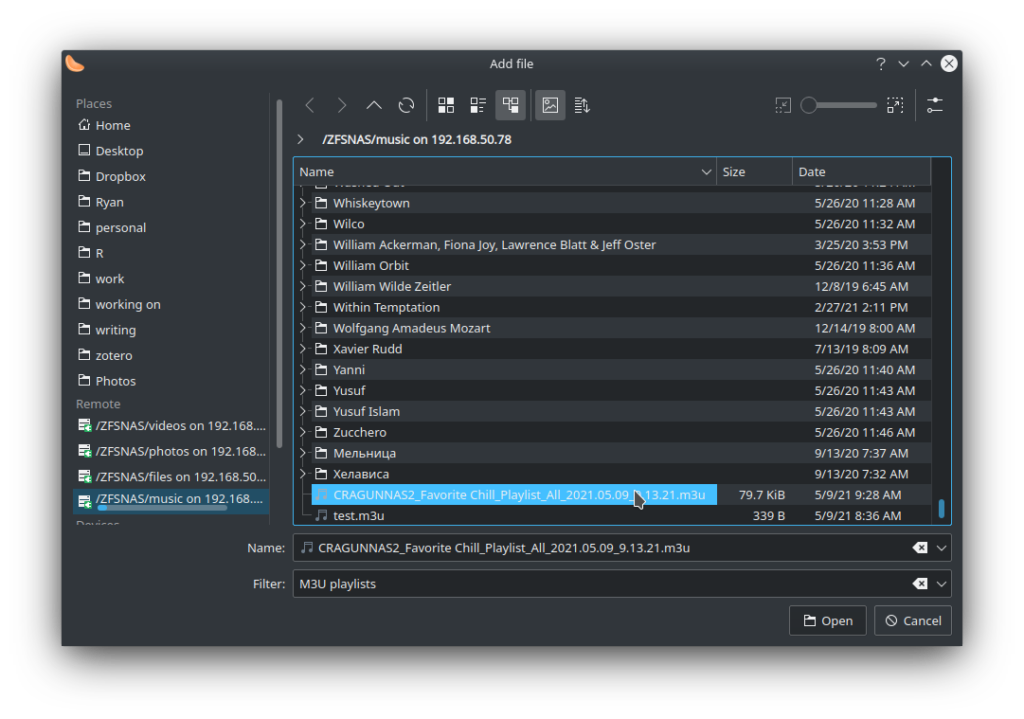This screenshot has width=1024, height=719.
Task: Select the CRAGUNNAS2_Favorite Chill playlist file
Action: (x=514, y=495)
